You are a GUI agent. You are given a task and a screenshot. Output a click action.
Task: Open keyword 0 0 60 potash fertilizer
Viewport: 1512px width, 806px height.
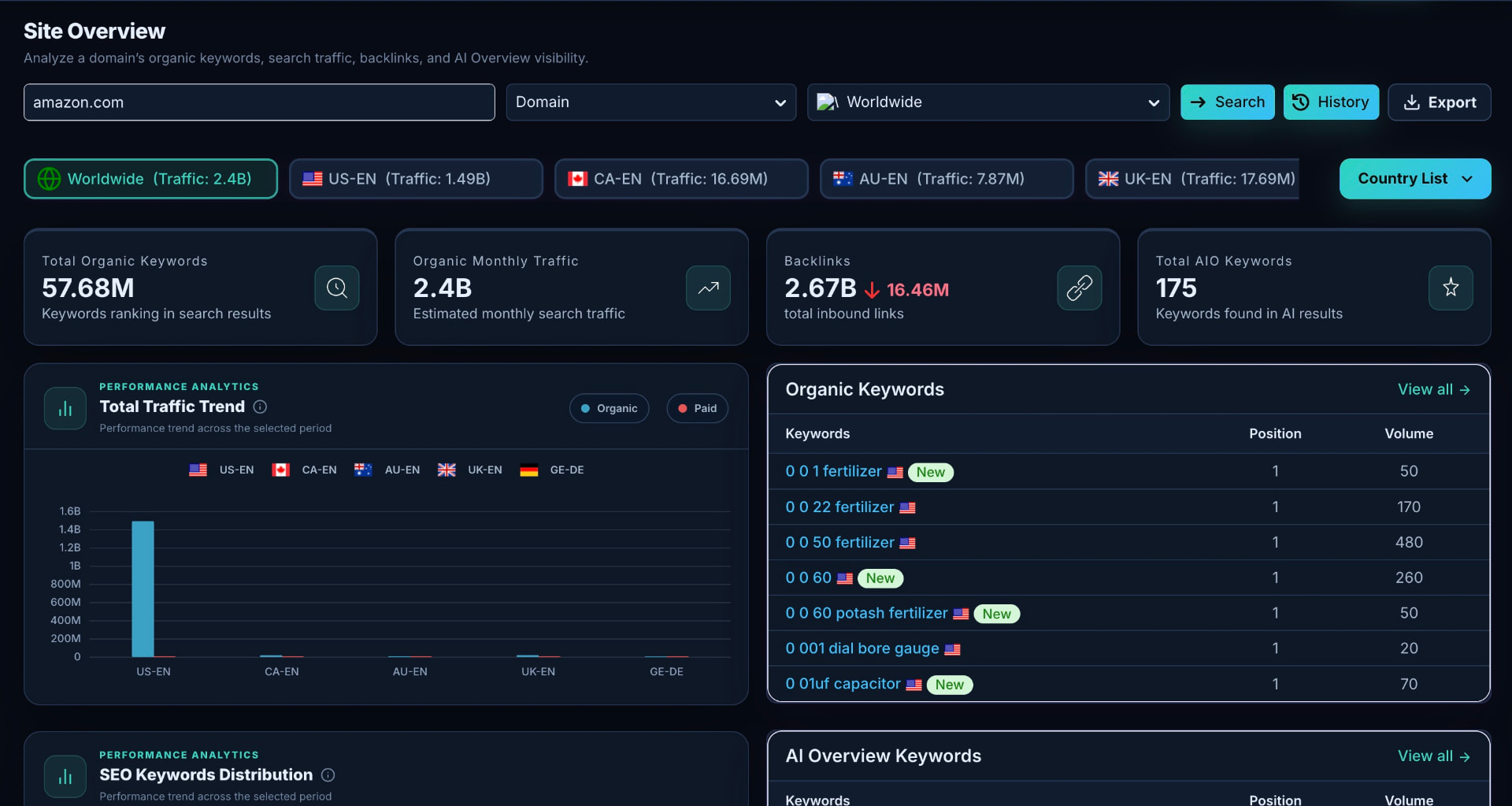click(x=866, y=613)
